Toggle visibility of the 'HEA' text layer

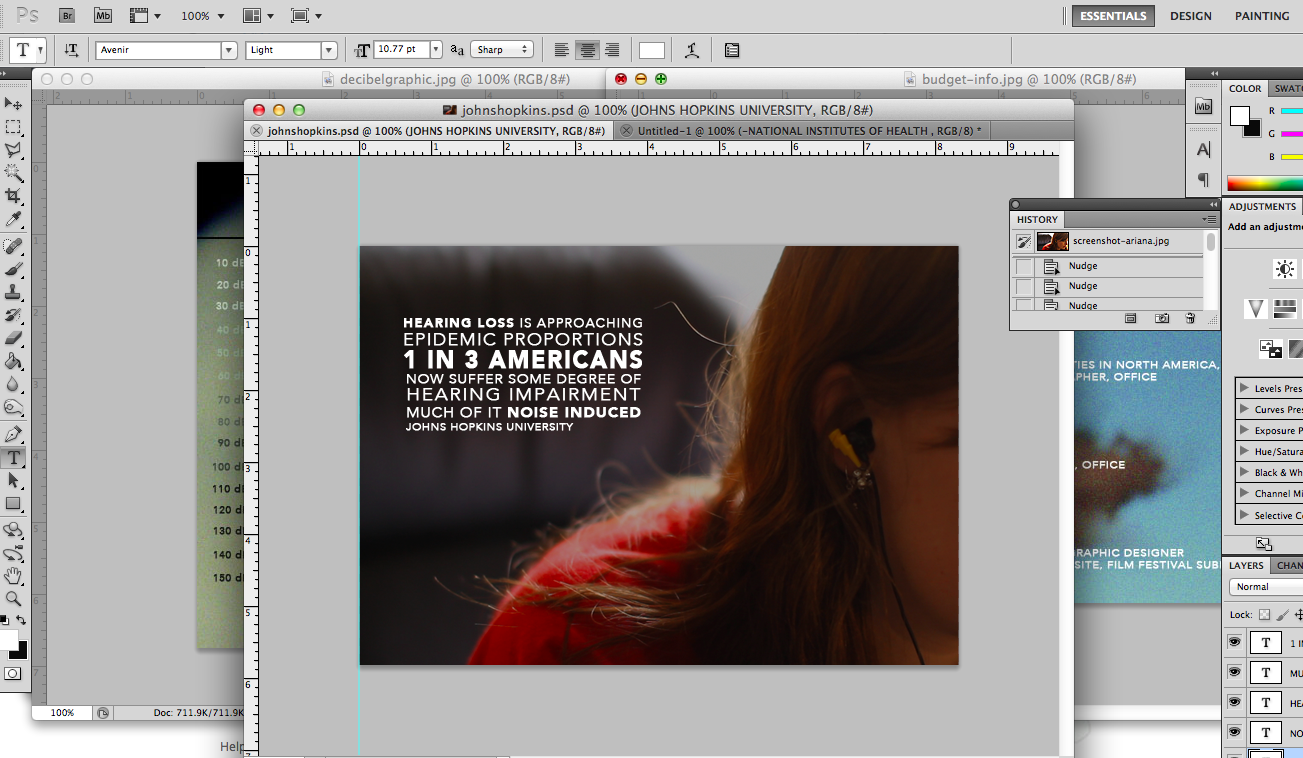coord(1234,702)
